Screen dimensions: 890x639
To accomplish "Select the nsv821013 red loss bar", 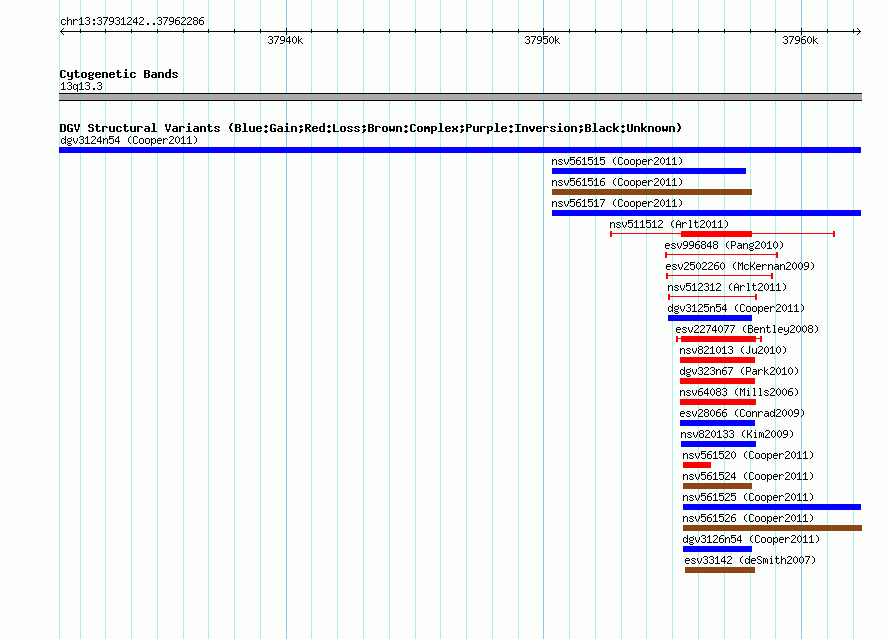I will [717, 360].
